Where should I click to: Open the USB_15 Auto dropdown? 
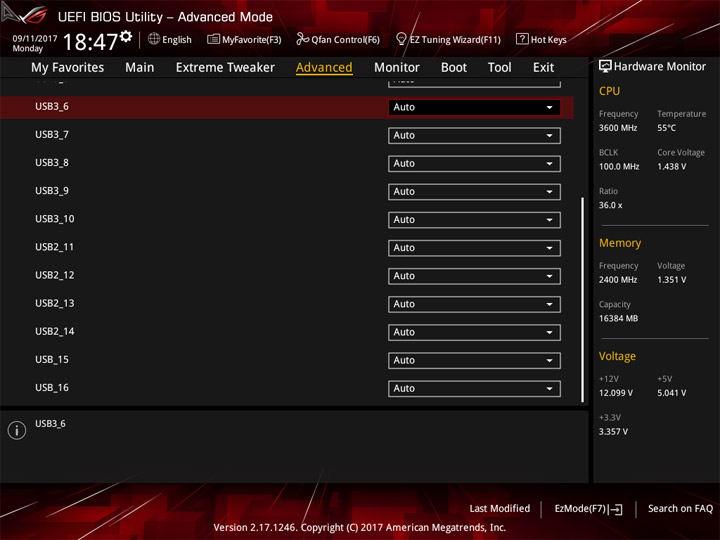click(474, 360)
